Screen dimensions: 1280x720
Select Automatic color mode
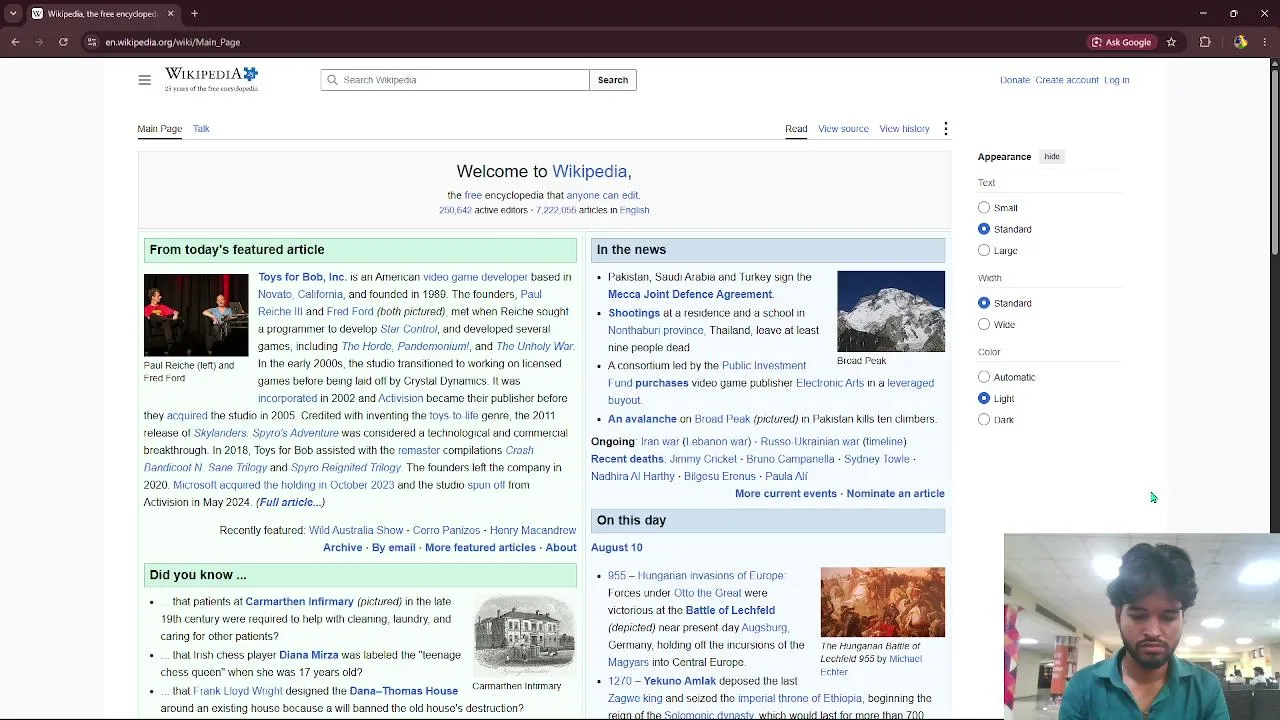(984, 377)
